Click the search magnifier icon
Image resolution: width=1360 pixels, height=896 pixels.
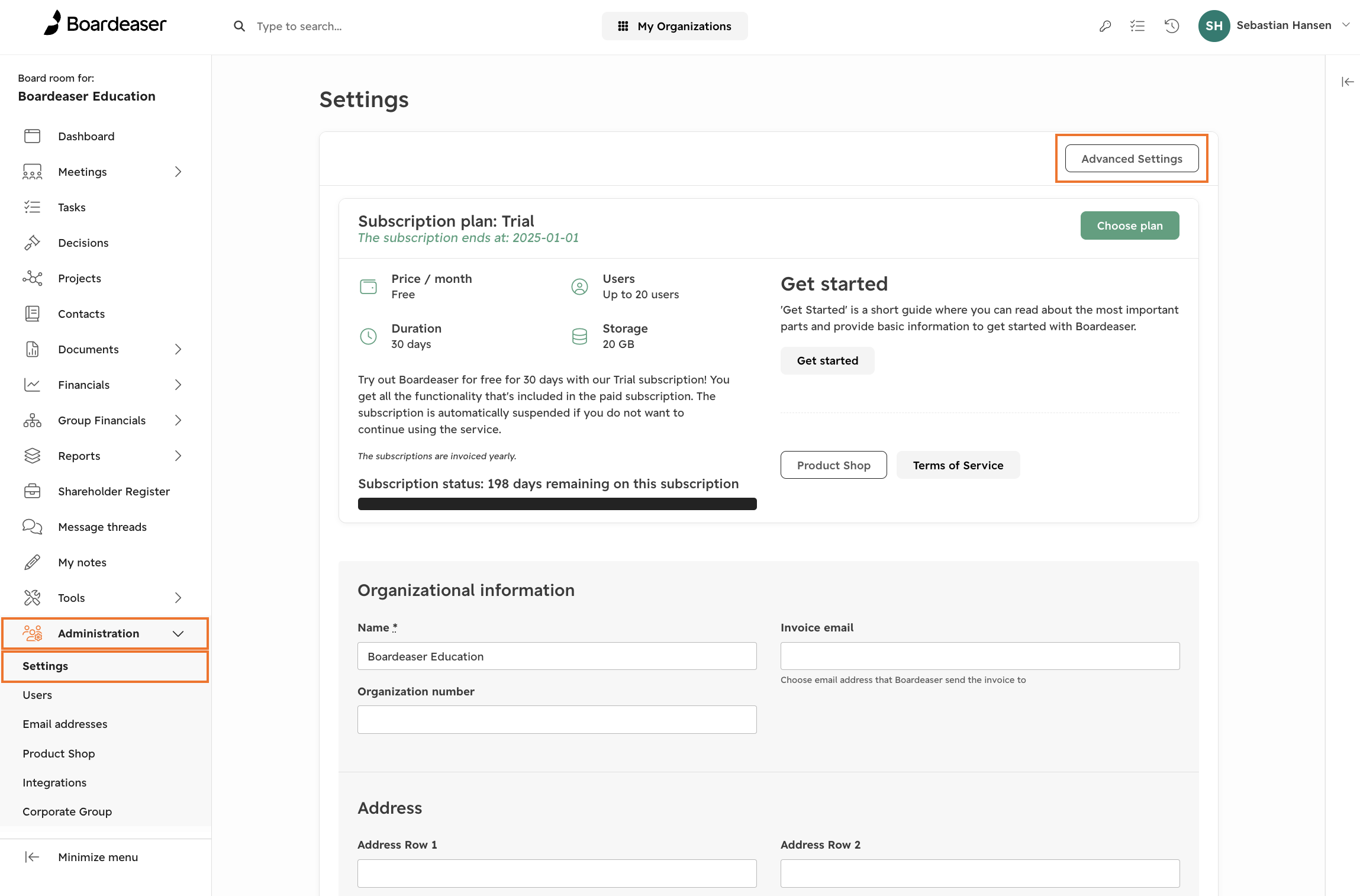pos(239,26)
